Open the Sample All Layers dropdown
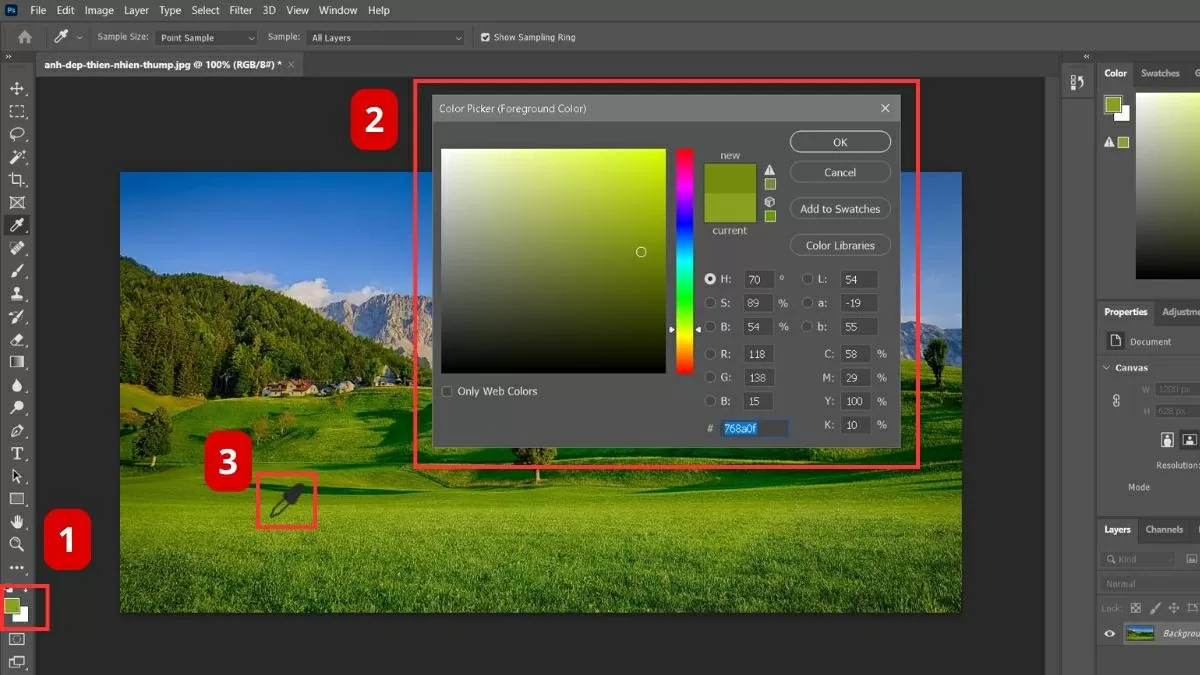 [386, 38]
